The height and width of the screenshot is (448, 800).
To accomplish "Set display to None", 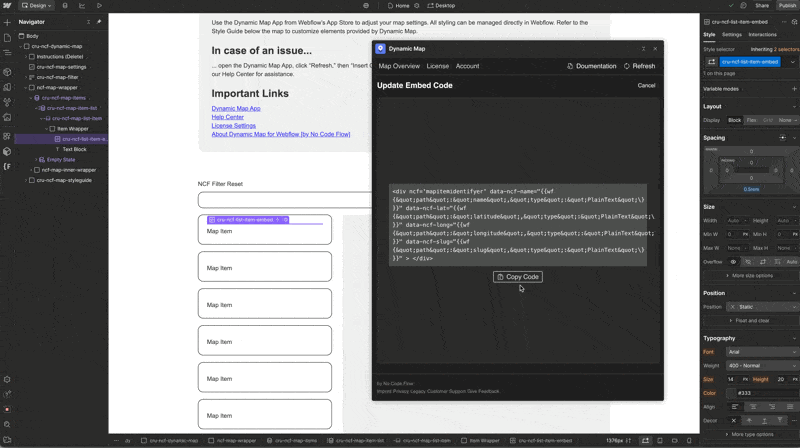I will [x=785, y=120].
